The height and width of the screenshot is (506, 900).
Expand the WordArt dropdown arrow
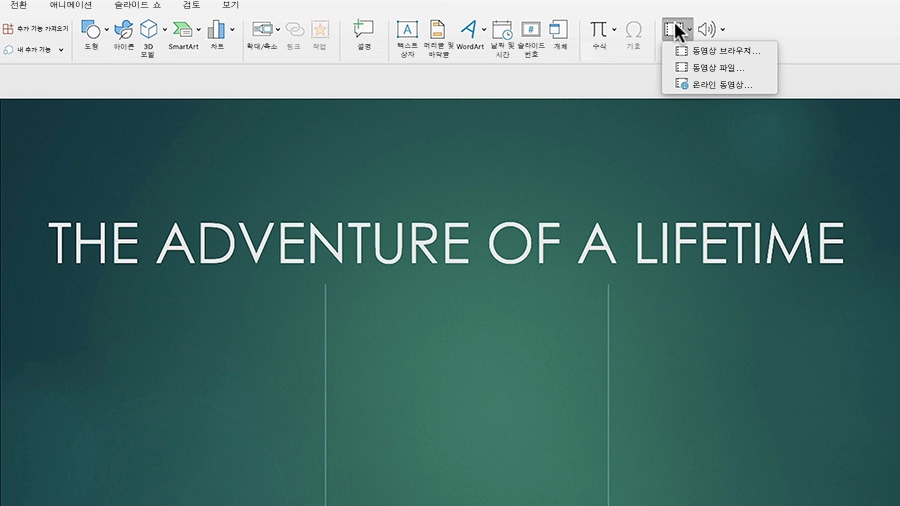(x=484, y=29)
